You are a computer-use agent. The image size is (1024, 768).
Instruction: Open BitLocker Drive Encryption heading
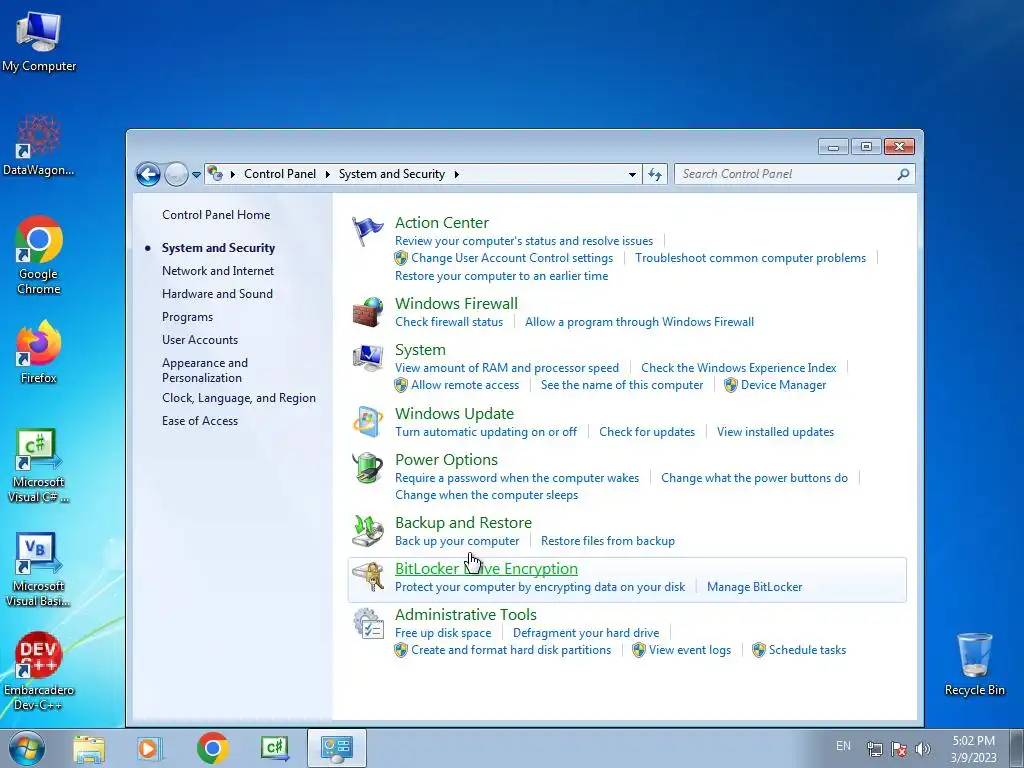coord(486,569)
